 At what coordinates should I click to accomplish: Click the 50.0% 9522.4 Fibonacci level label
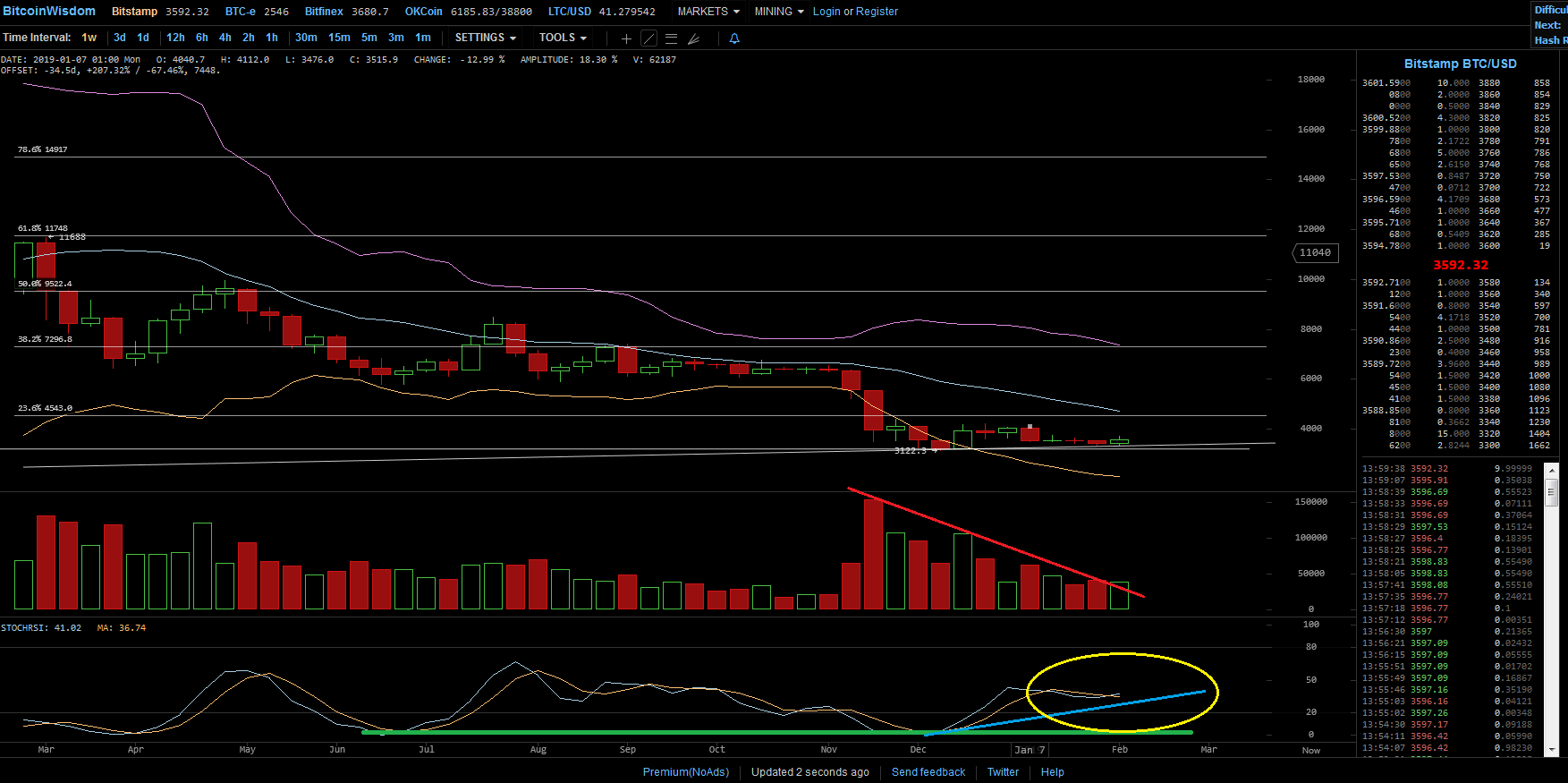click(45, 284)
